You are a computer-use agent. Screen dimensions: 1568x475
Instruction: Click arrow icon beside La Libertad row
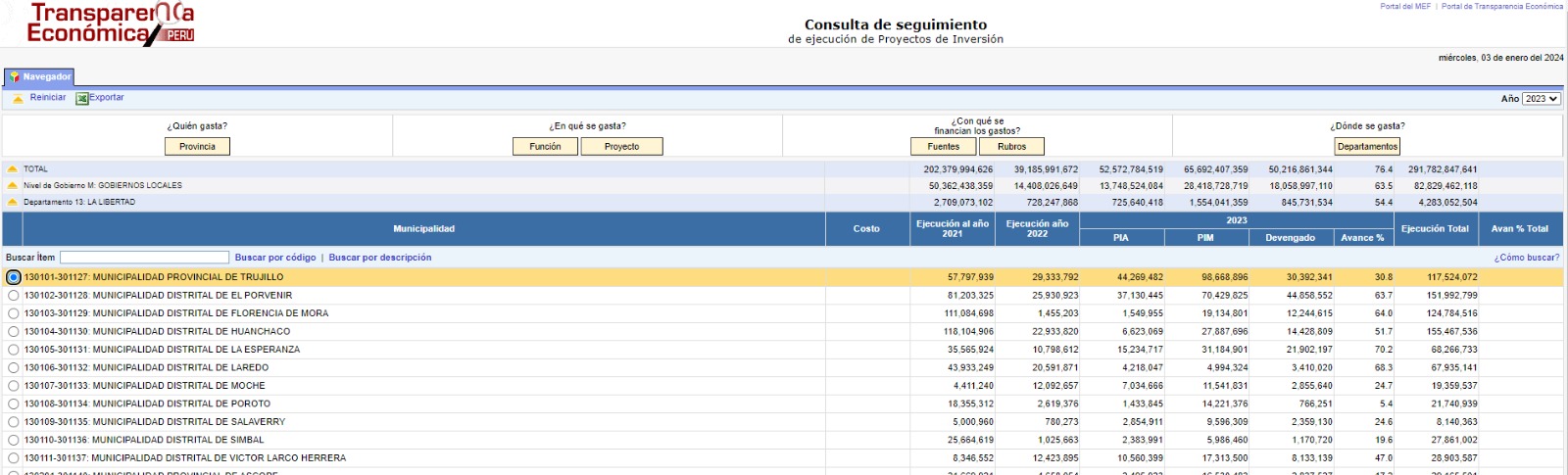click(13, 202)
